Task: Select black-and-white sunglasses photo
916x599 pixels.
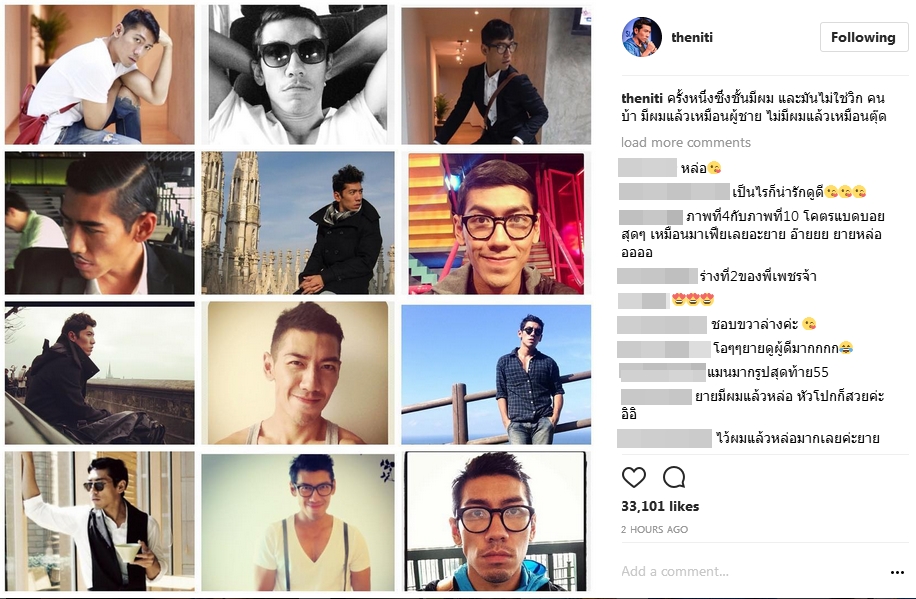Action: pyautogui.click(x=298, y=75)
